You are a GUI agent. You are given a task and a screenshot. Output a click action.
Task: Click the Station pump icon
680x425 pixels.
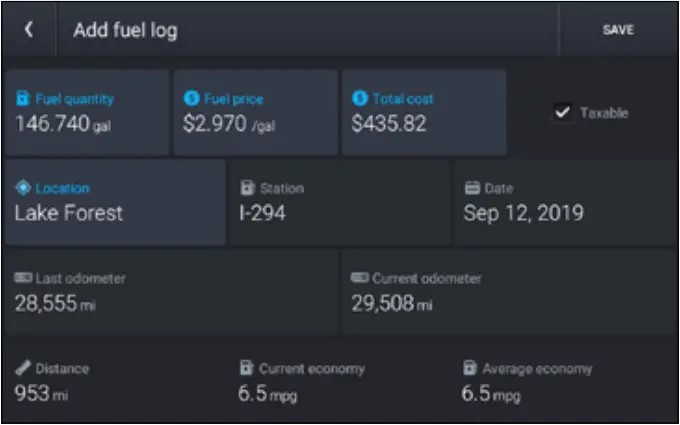pos(247,188)
